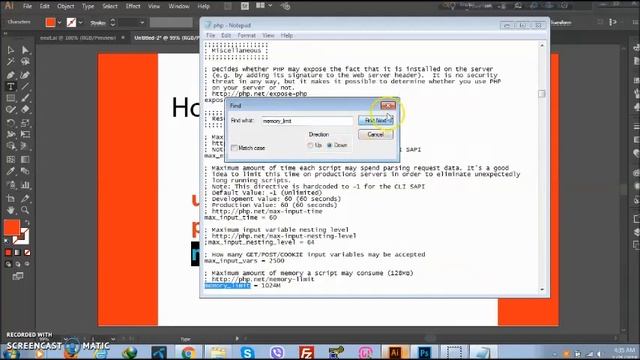Select the Mesh tool
The image size is (640, 360).
11,159
